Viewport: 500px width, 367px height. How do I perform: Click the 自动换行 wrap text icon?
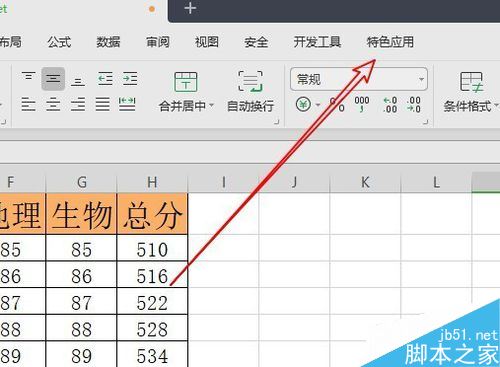(250, 81)
